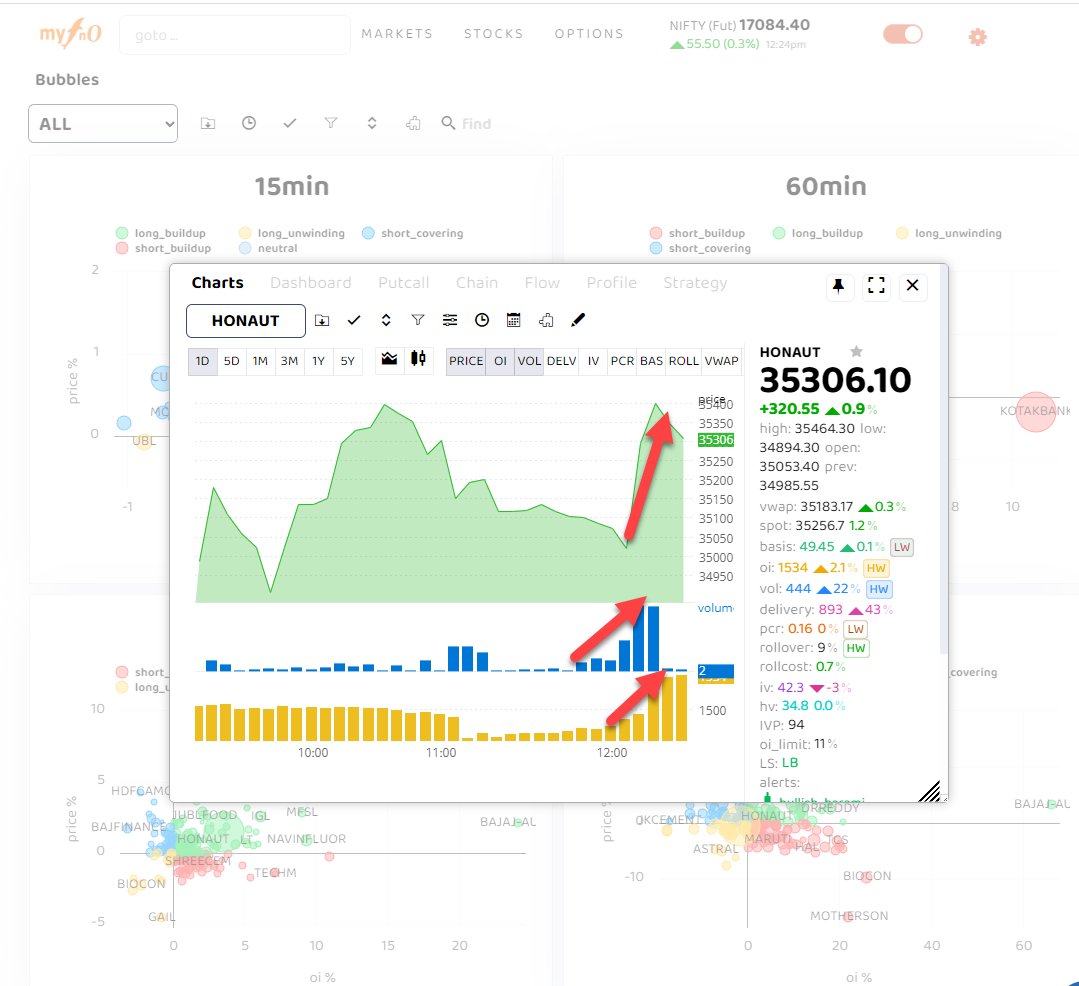Expand Charts popup to fullscreen

point(876,286)
